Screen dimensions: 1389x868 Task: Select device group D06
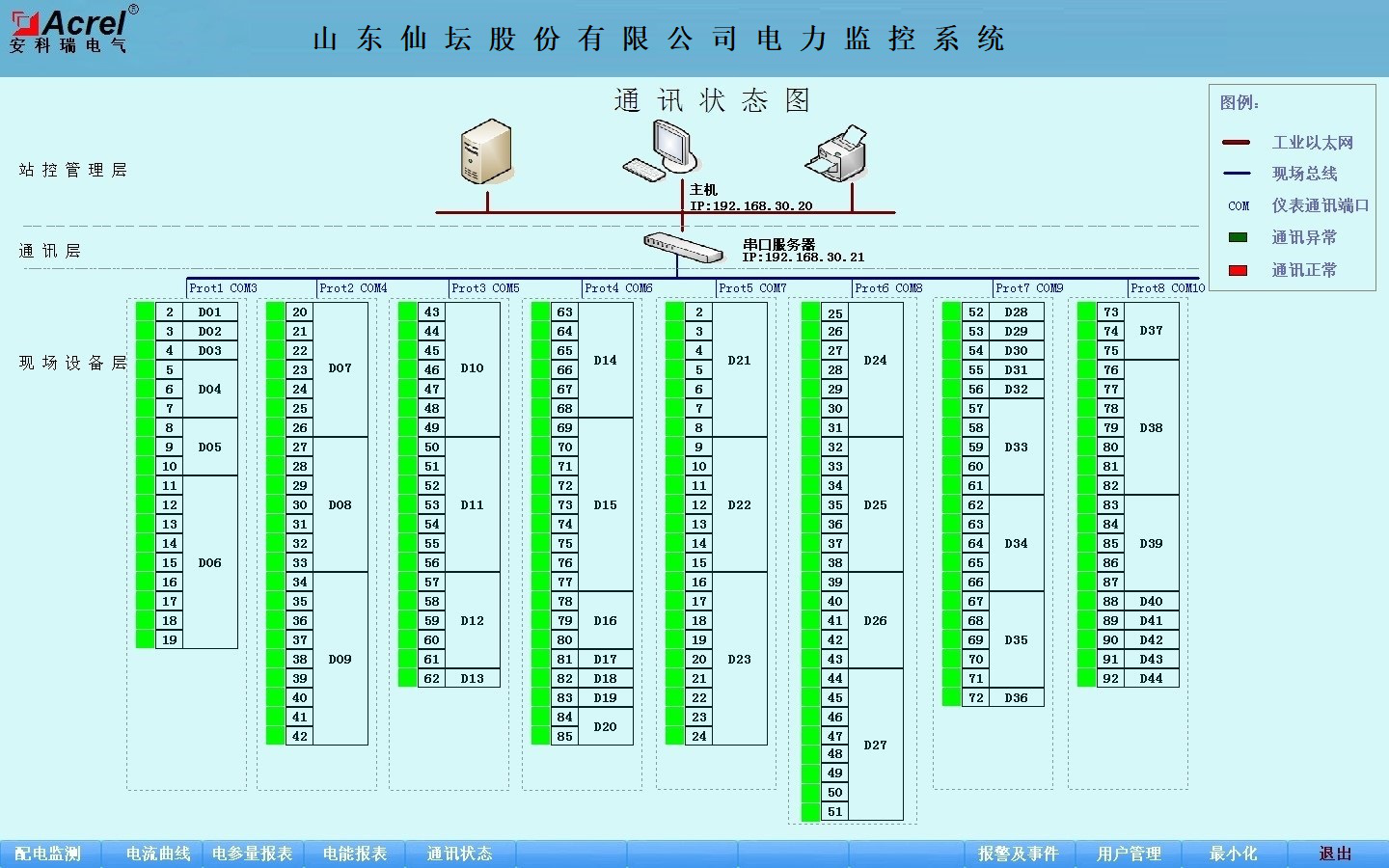coord(210,562)
